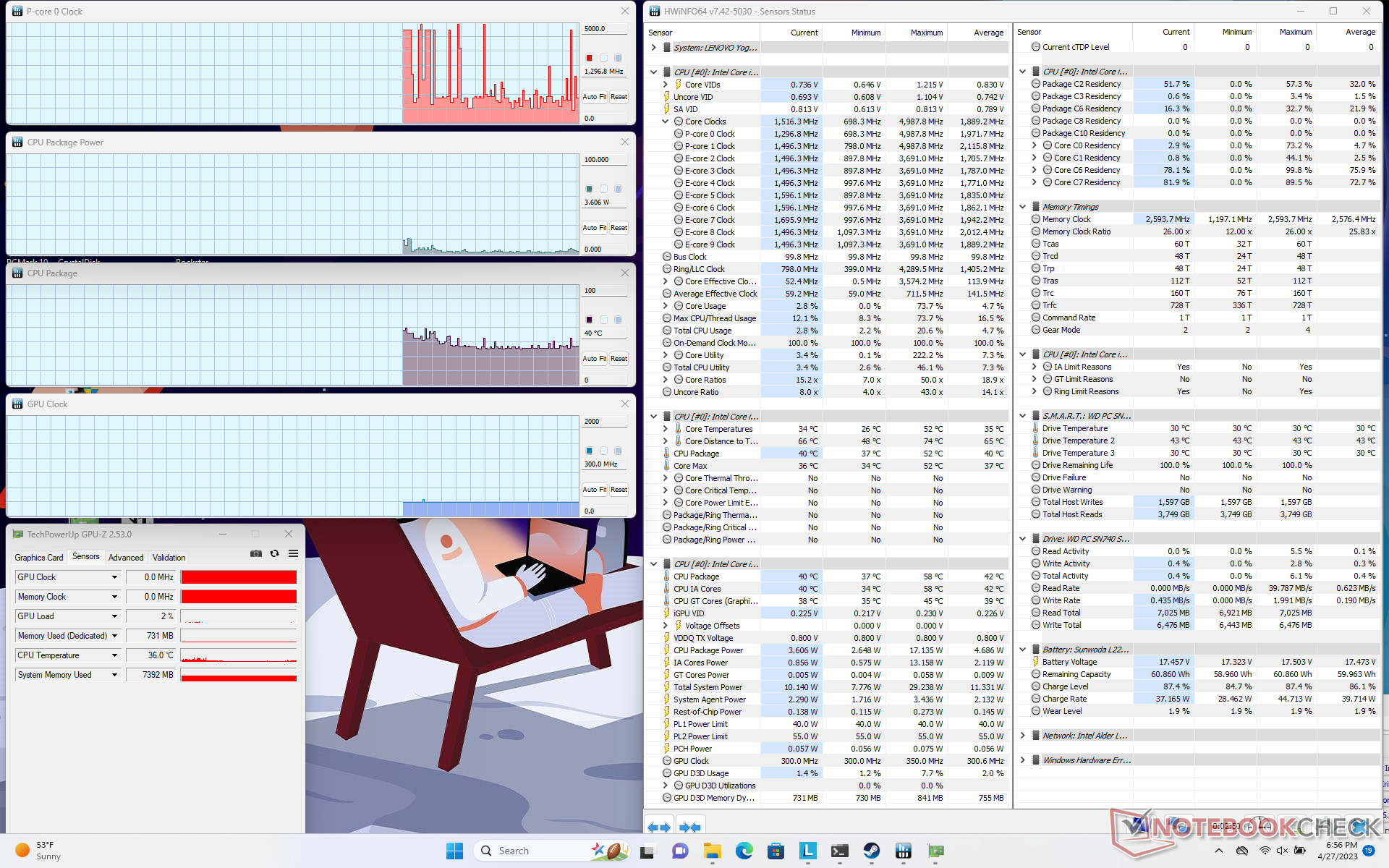Expand the Core VIDs tree row

click(666, 85)
